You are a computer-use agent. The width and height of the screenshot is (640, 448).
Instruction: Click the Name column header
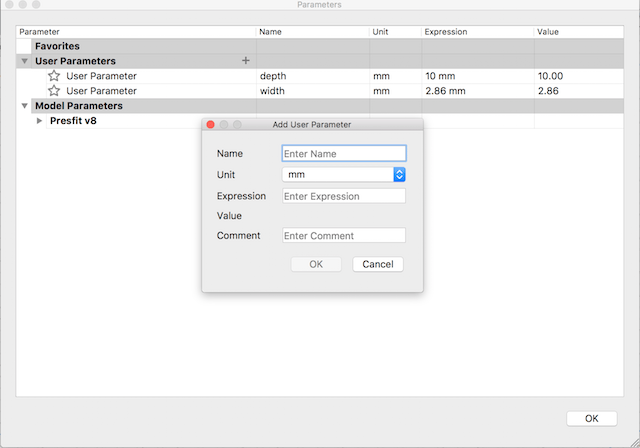pyautogui.click(x=313, y=32)
